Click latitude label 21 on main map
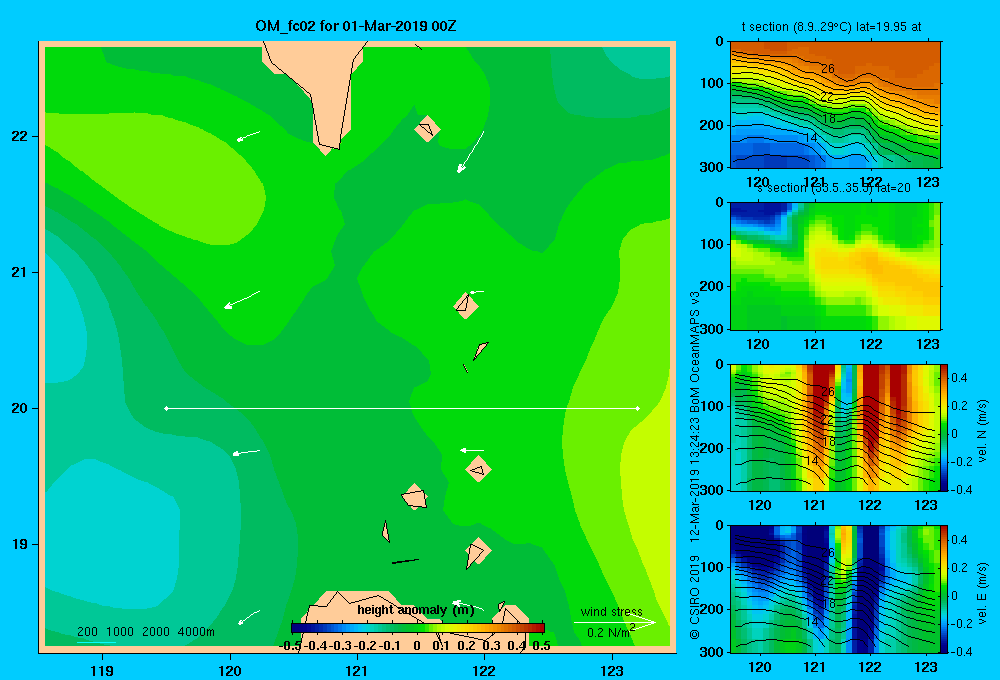 pos(19,272)
